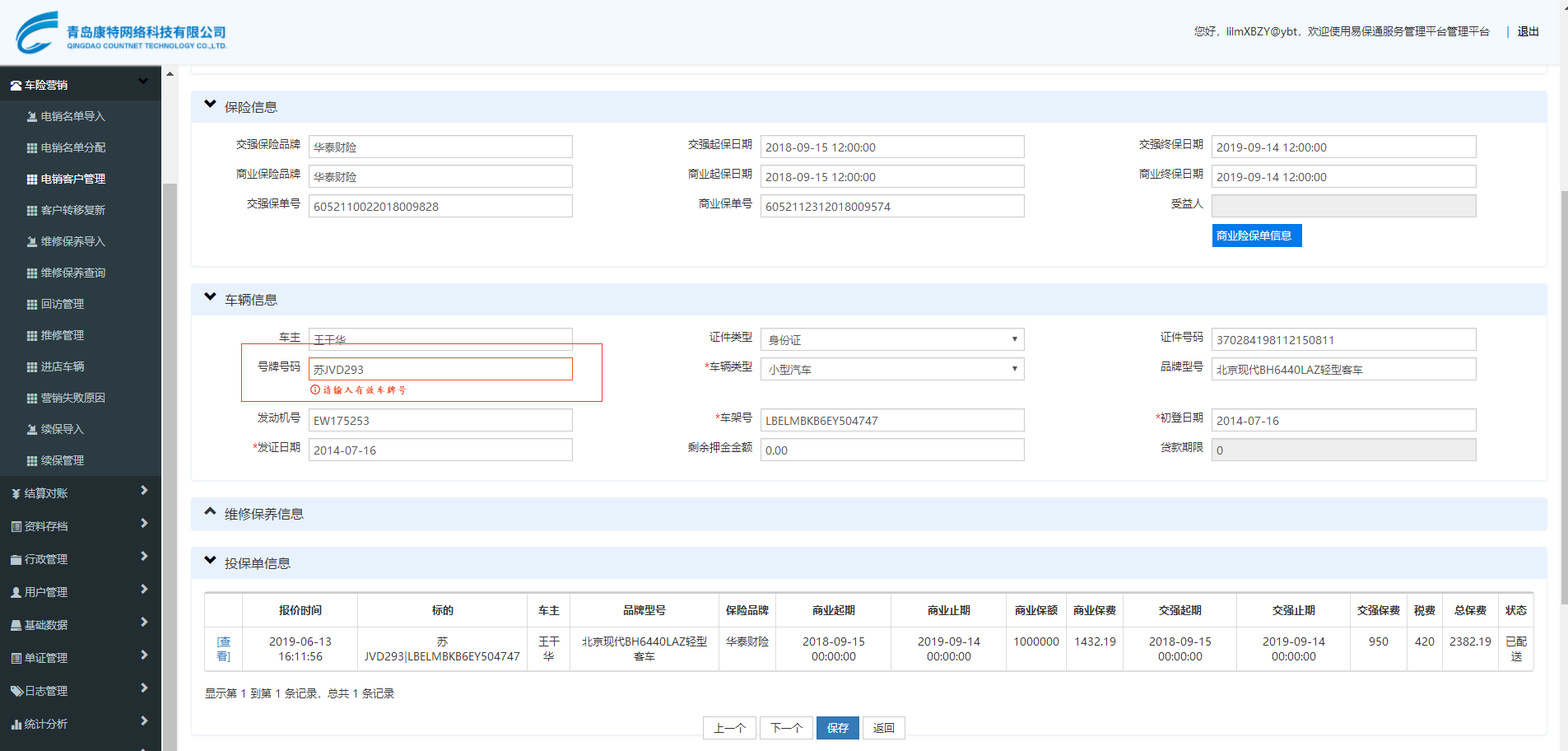
Task: Click the grid icon beside 回访管理
Action: (x=32, y=305)
